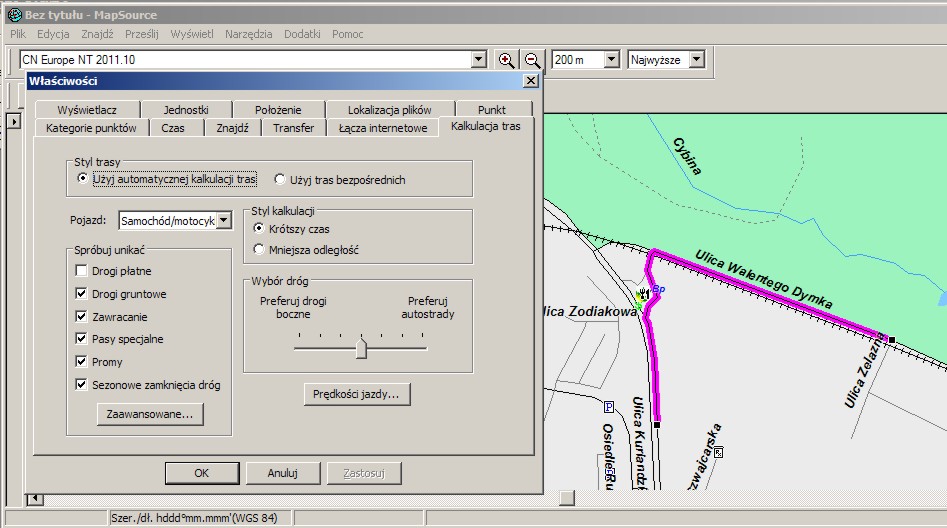Close the Właściwości dialog with X
The image size is (947, 528).
pyautogui.click(x=531, y=81)
